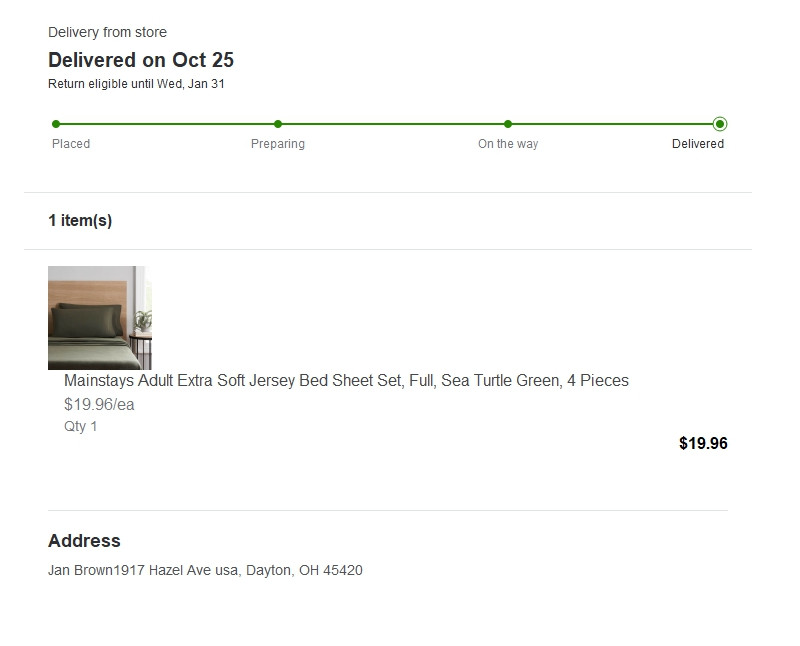Viewport: 800px width, 646px height.
Task: Click the Preparing status dot
Action: click(278, 124)
